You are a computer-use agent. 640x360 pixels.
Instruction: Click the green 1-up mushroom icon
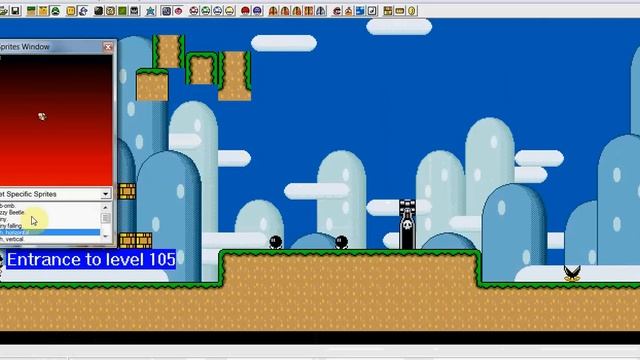click(x=206, y=11)
